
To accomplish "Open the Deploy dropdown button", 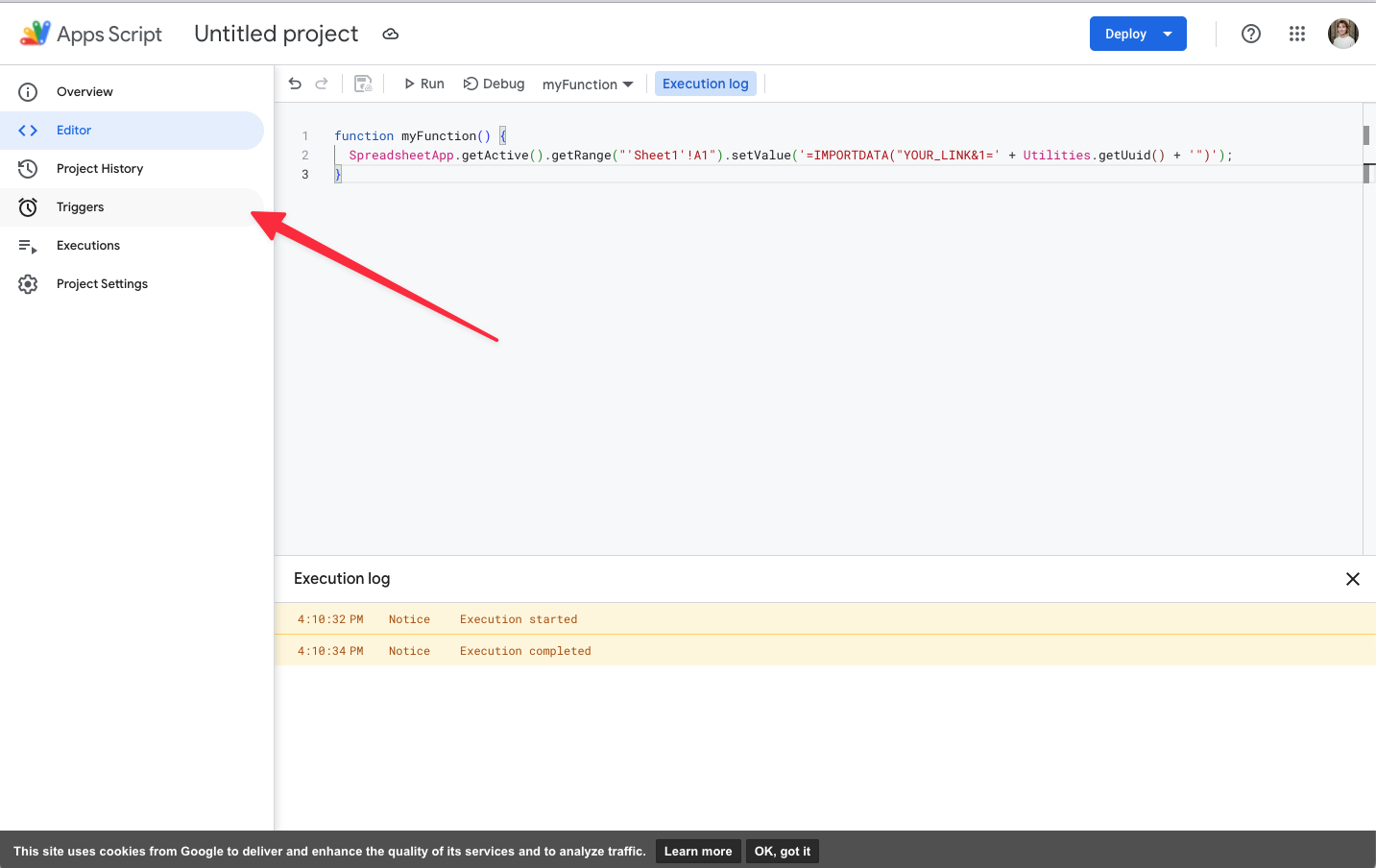I will tap(1138, 34).
